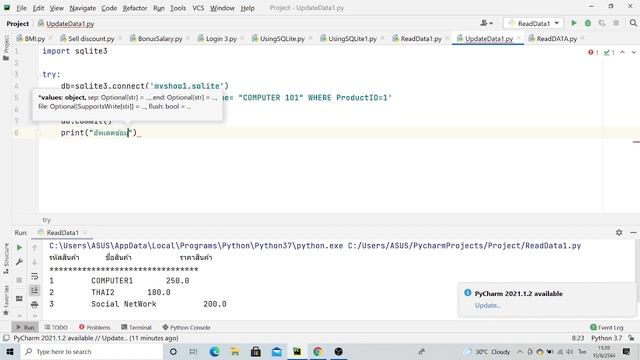Click the 8:23 line position indicator
The image size is (640, 360).
point(578,338)
